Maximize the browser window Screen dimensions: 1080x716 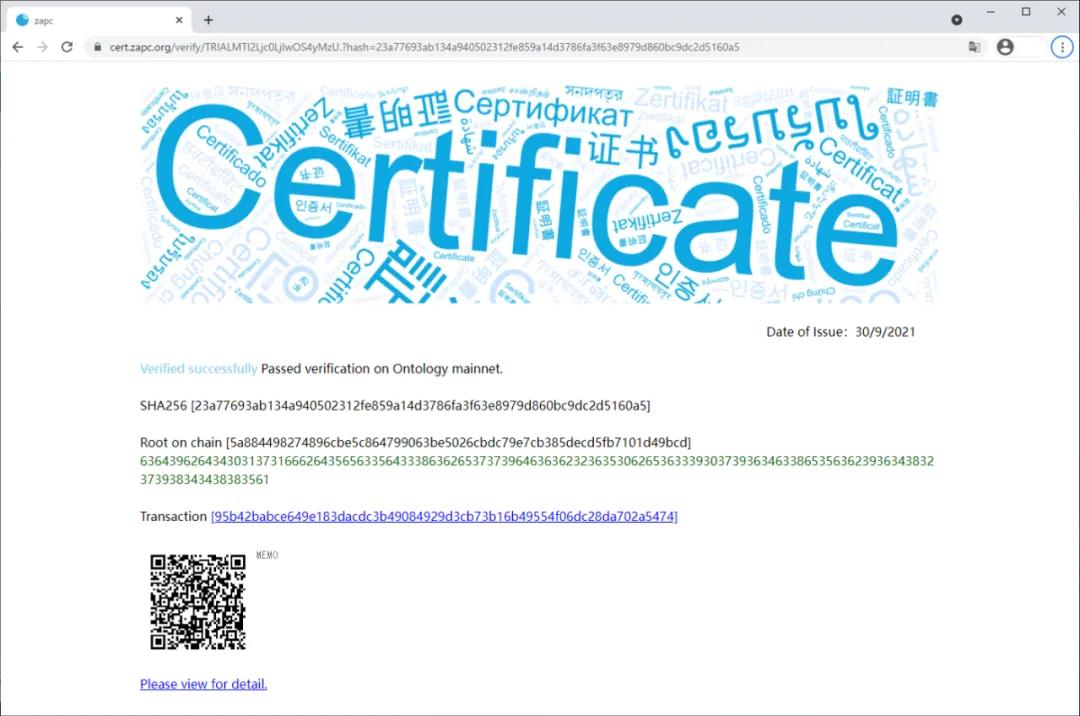pyautogui.click(x=1025, y=12)
